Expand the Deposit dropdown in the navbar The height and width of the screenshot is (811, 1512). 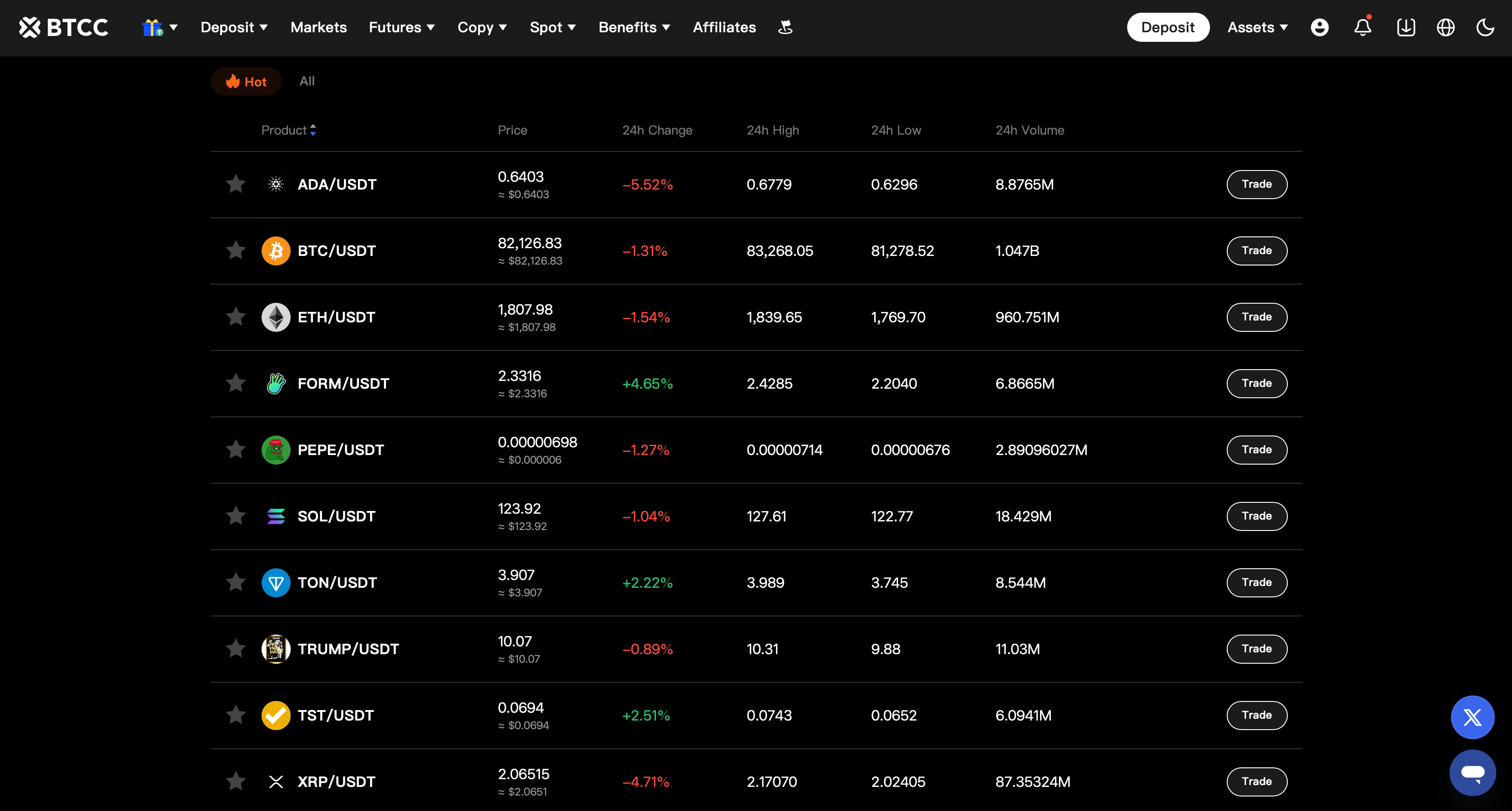[x=234, y=27]
